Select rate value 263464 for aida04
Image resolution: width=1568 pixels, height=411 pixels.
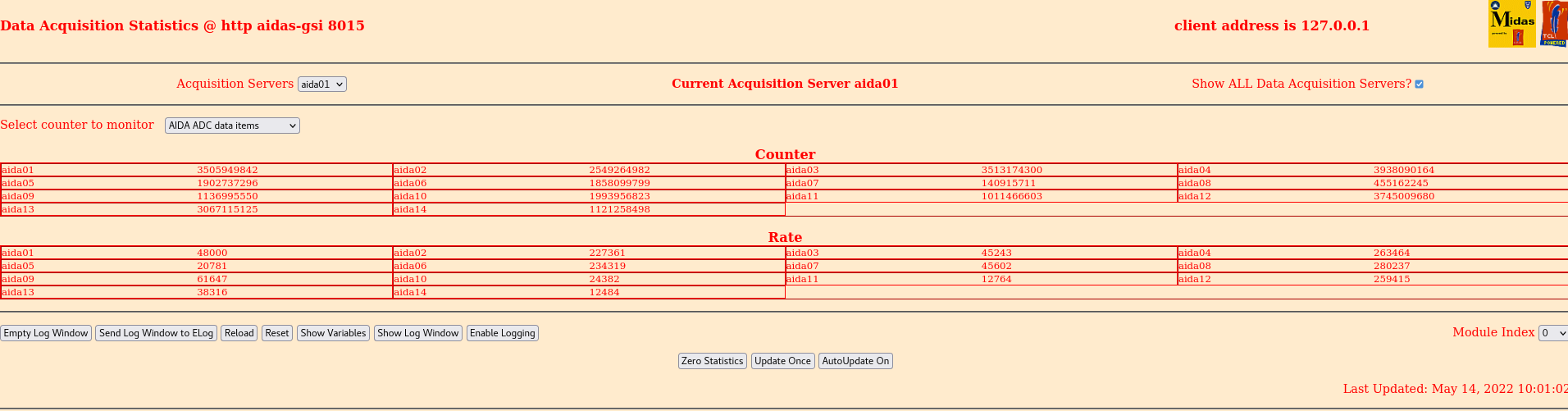pos(1392,253)
